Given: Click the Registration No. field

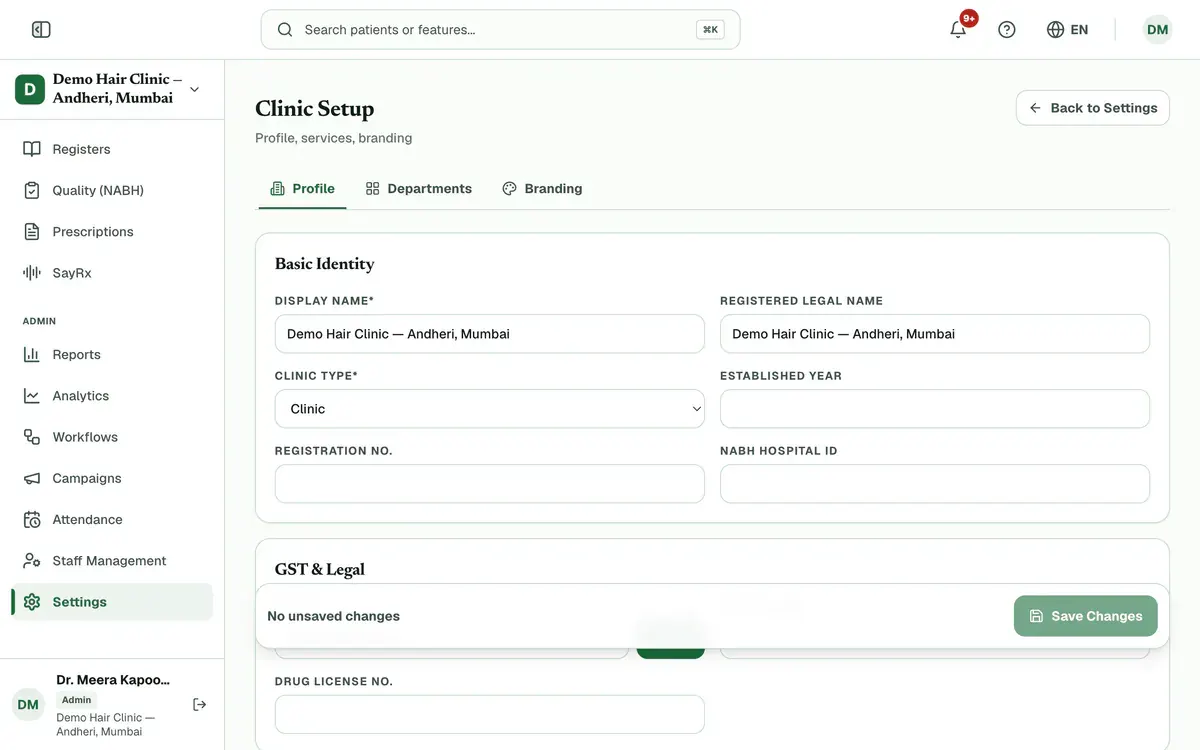Looking at the screenshot, I should pyautogui.click(x=490, y=484).
